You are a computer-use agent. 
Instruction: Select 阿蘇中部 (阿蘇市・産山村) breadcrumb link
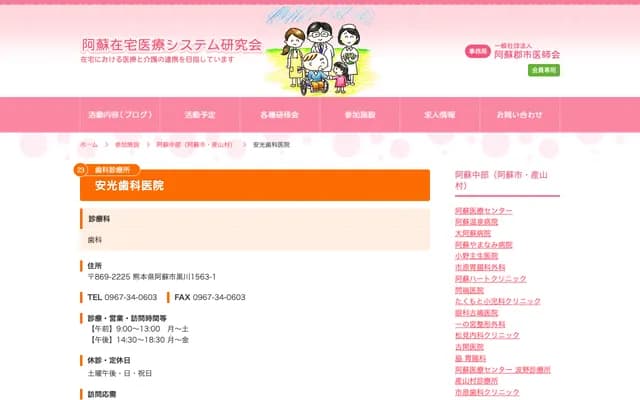coord(194,144)
